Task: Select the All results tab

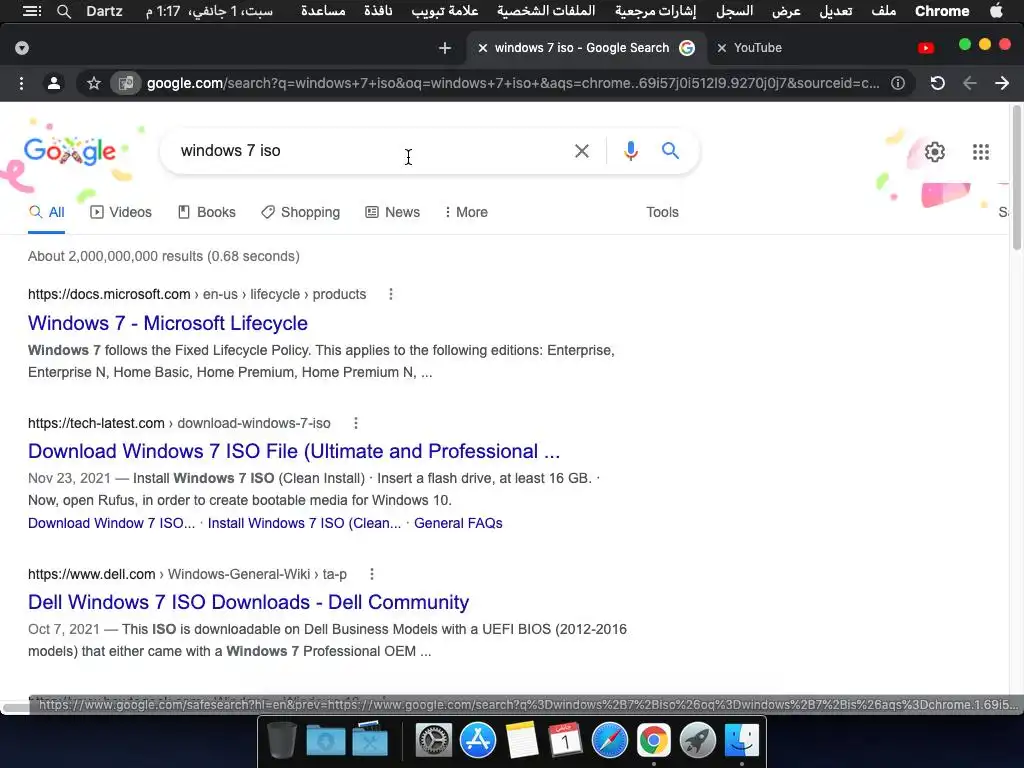Action: point(47,212)
